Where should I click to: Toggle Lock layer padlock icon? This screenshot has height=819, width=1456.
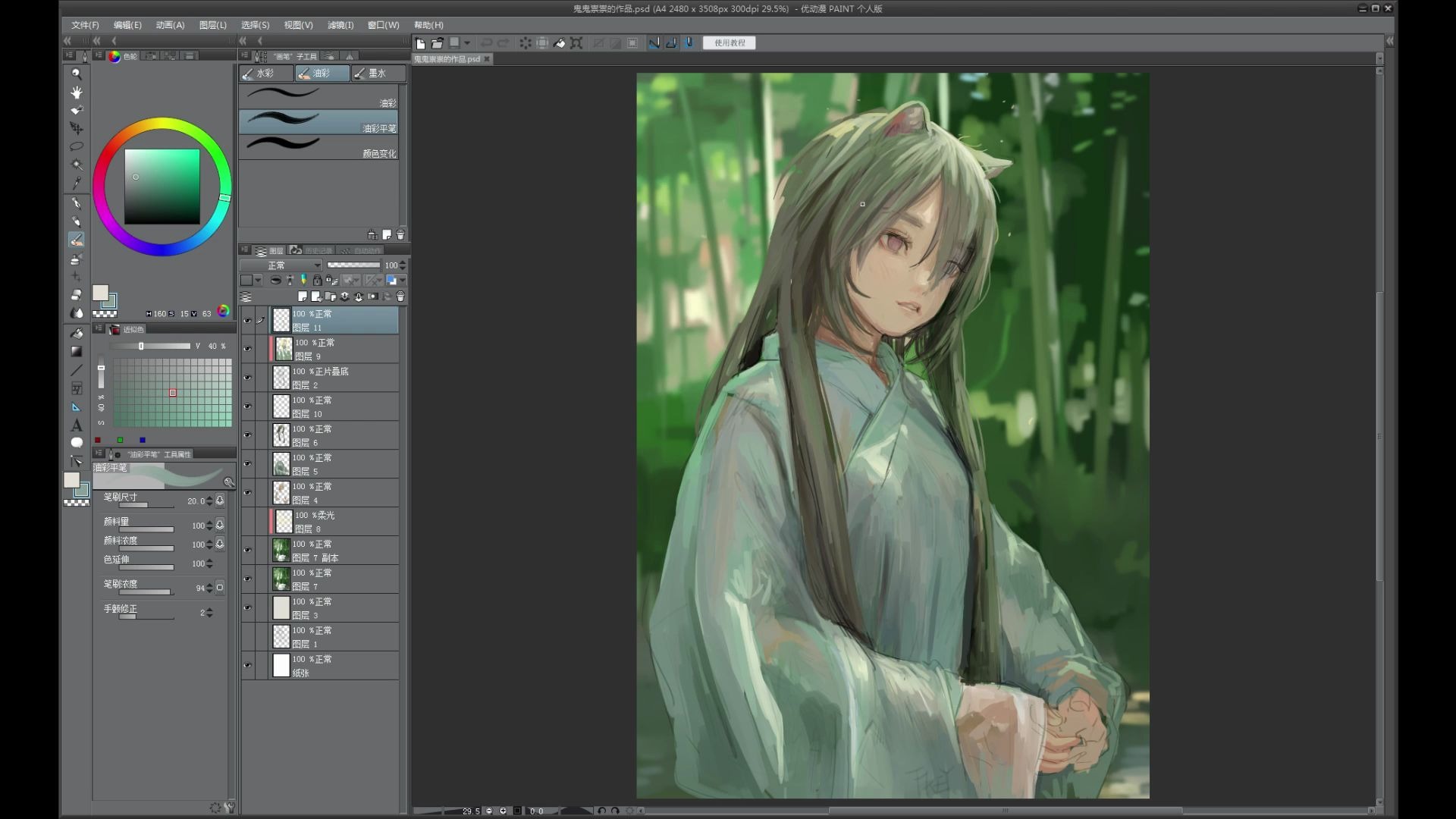coord(318,281)
